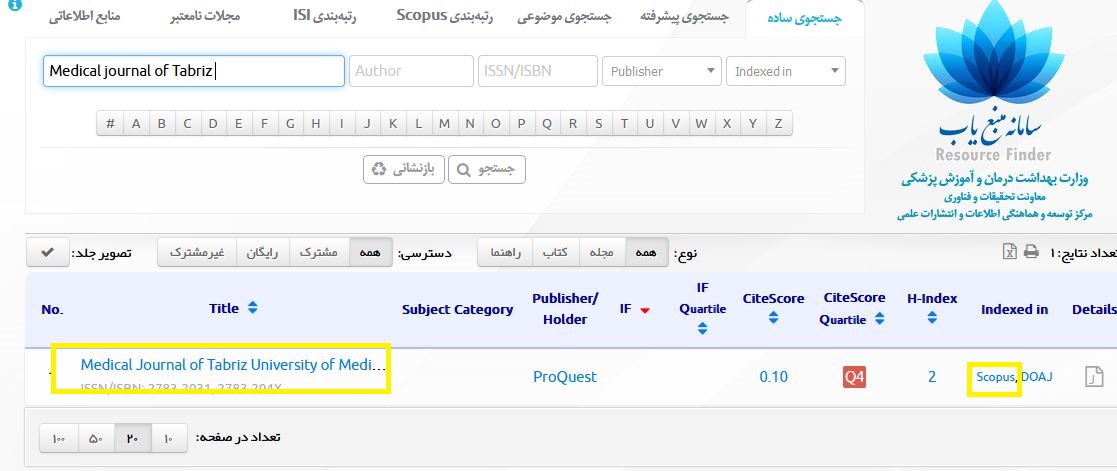This screenshot has width=1117, height=471.
Task: Set results per page to 50
Action: click(95, 437)
